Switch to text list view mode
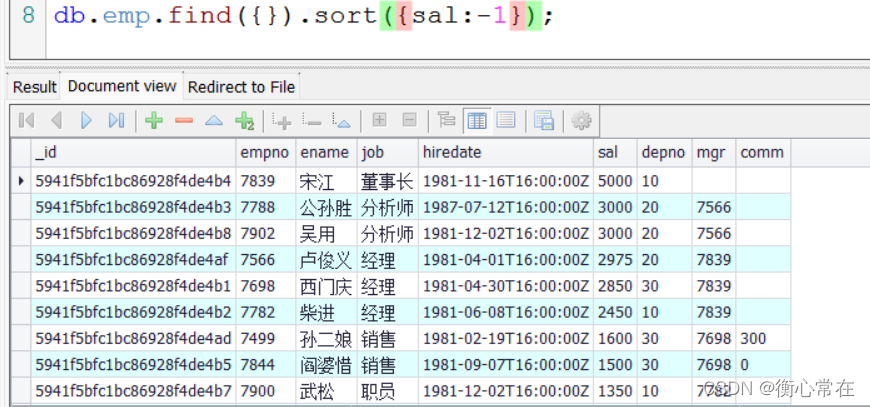Viewport: 870px width, 407px height. click(506, 120)
